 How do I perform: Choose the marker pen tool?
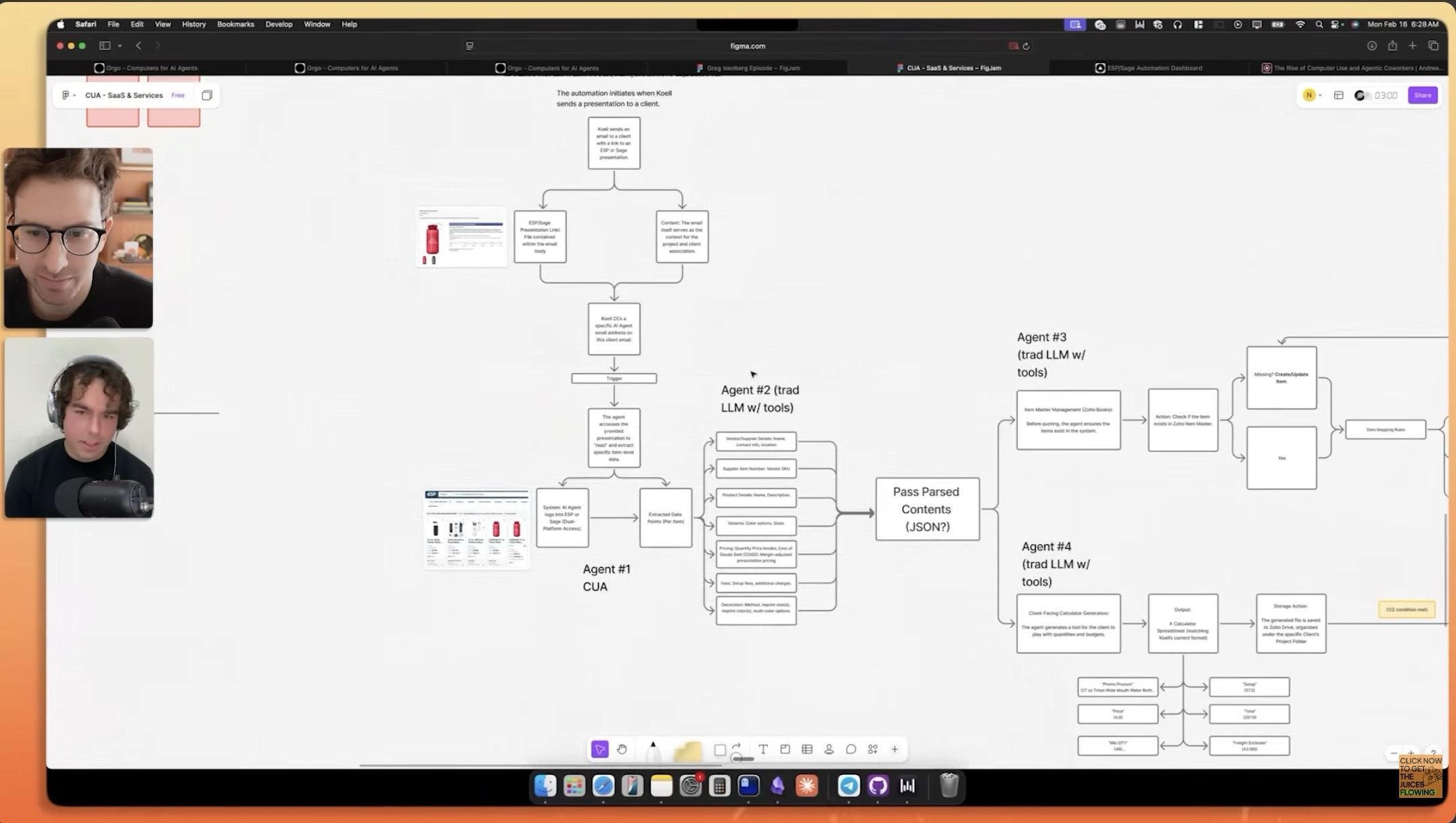(x=653, y=750)
